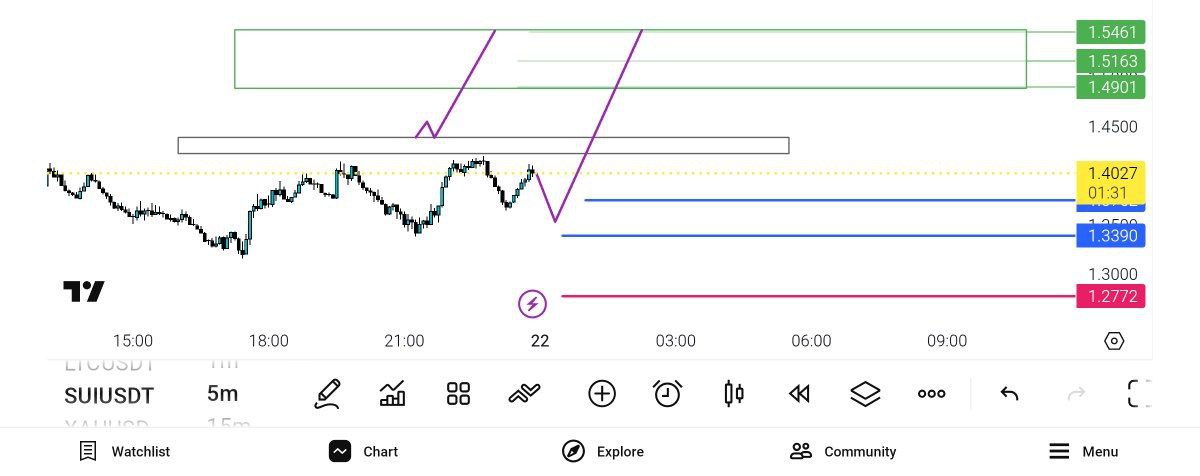Switch to the Watchlist tab

coord(124,451)
